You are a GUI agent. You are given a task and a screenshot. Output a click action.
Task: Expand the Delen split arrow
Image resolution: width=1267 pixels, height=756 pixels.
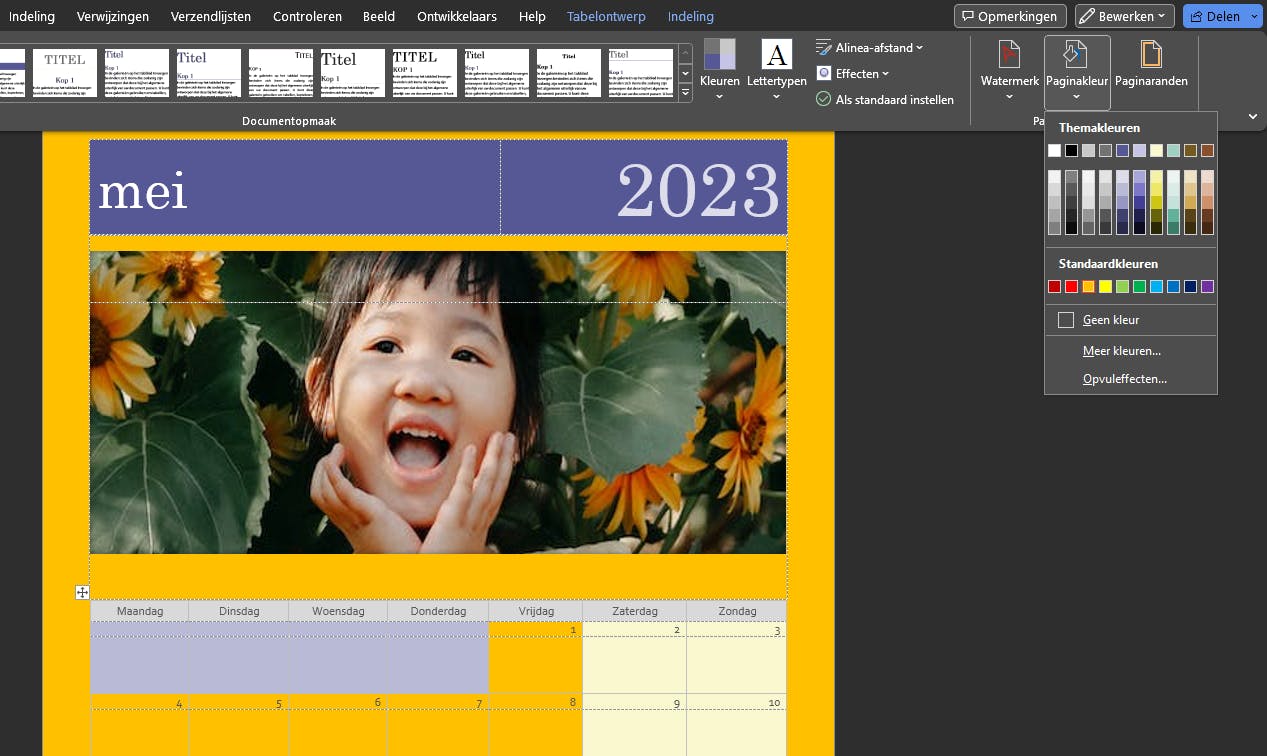[1255, 16]
